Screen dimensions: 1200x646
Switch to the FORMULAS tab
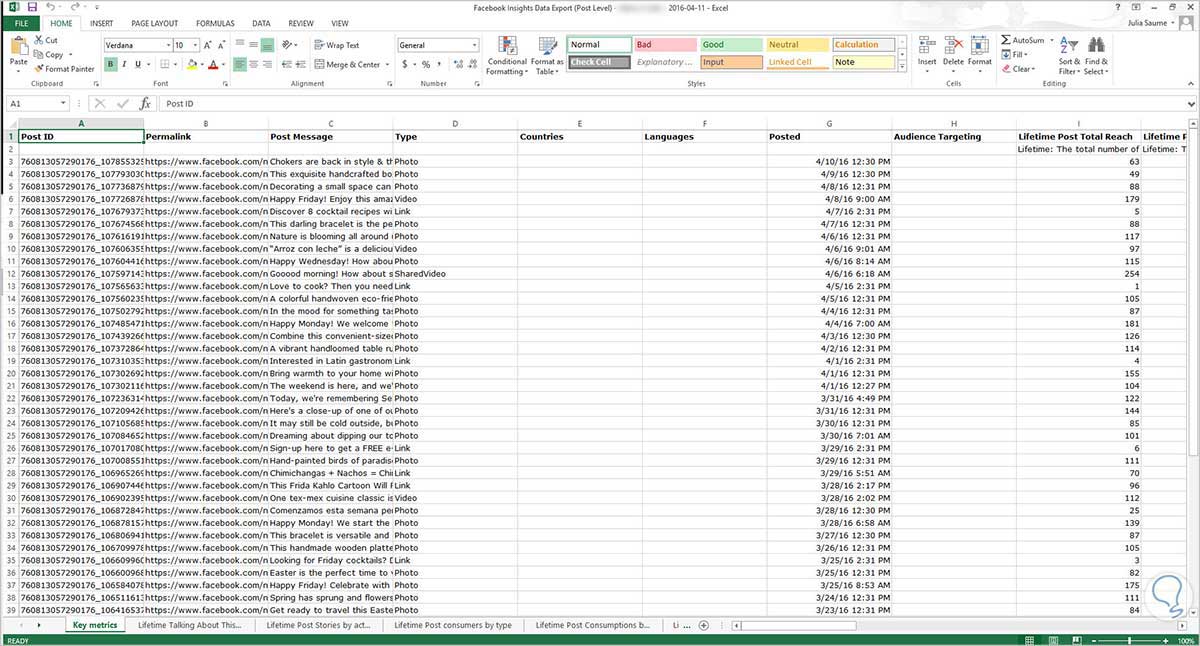coord(215,22)
